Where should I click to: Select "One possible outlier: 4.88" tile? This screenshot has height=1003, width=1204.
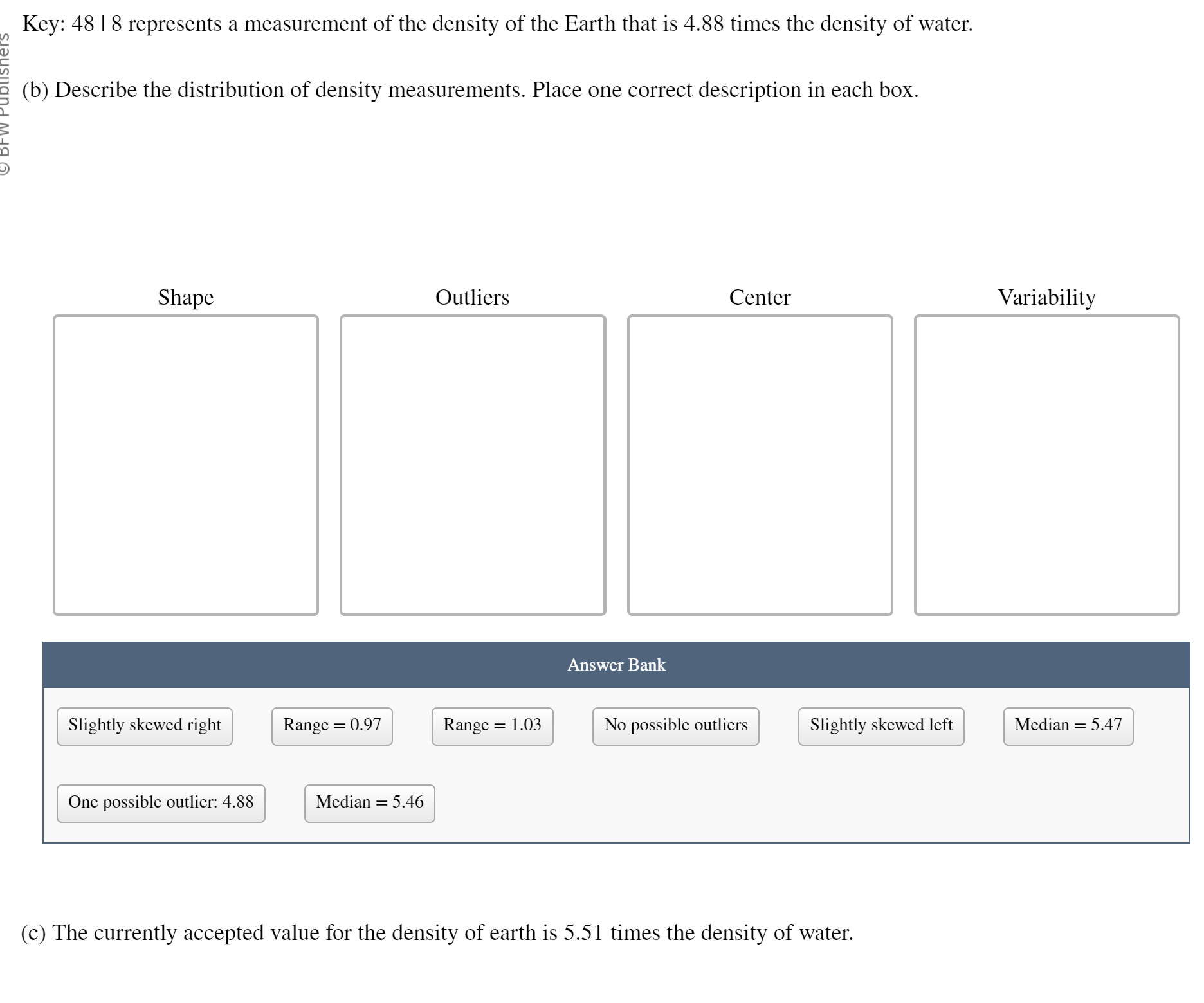tap(161, 802)
